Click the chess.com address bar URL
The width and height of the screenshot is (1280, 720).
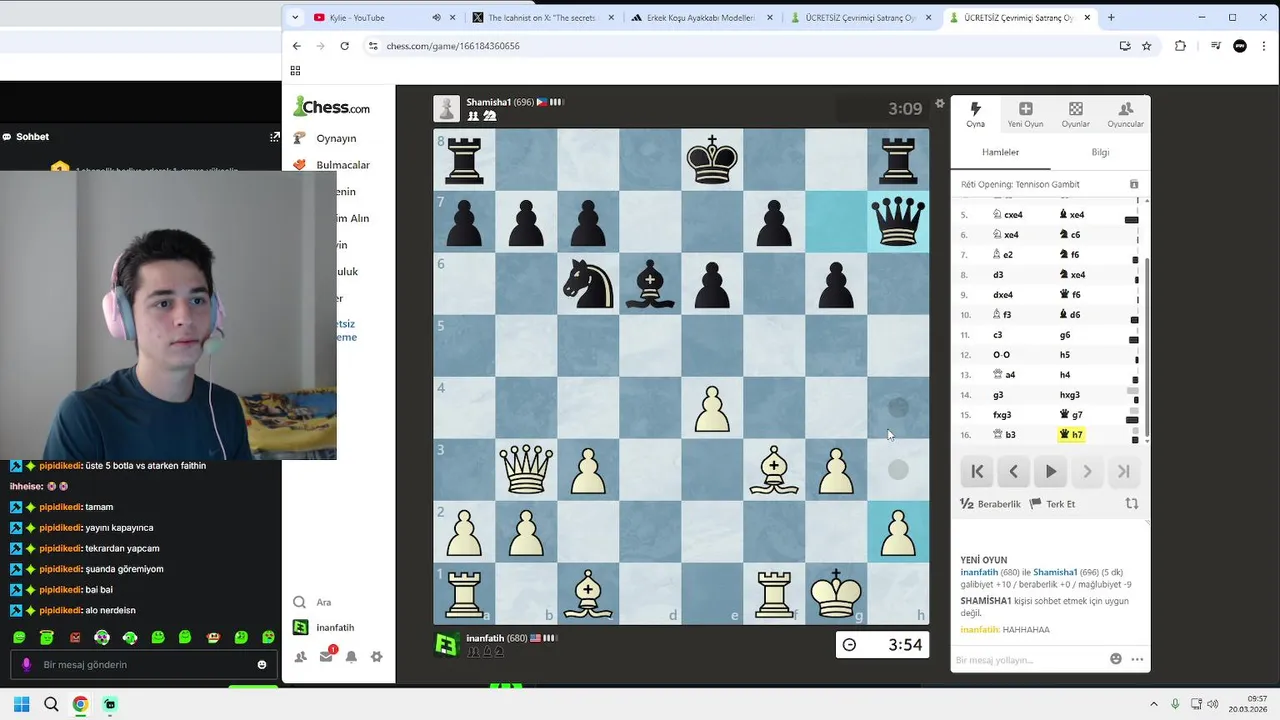(x=453, y=46)
